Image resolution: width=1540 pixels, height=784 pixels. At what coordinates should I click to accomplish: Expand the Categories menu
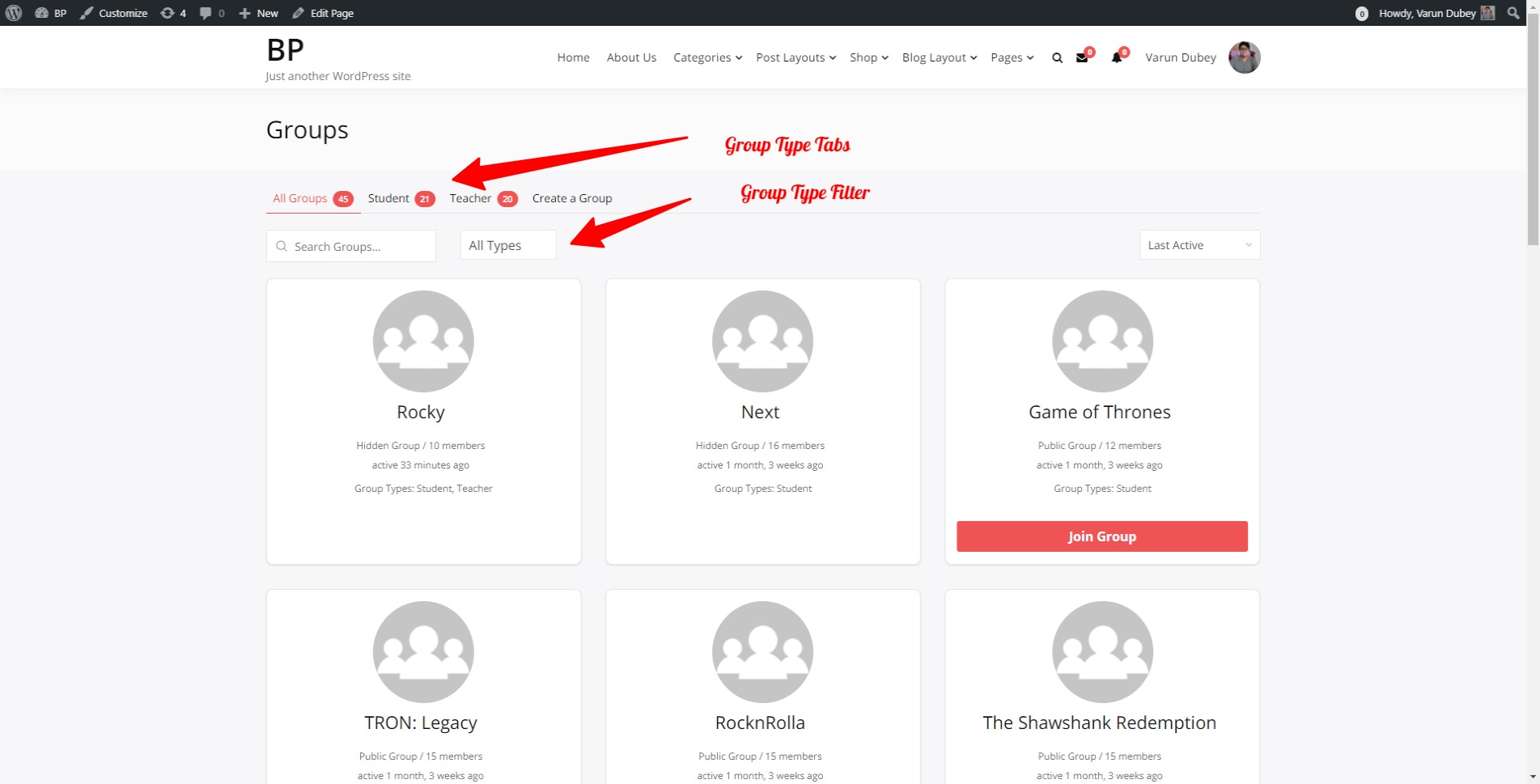click(707, 57)
